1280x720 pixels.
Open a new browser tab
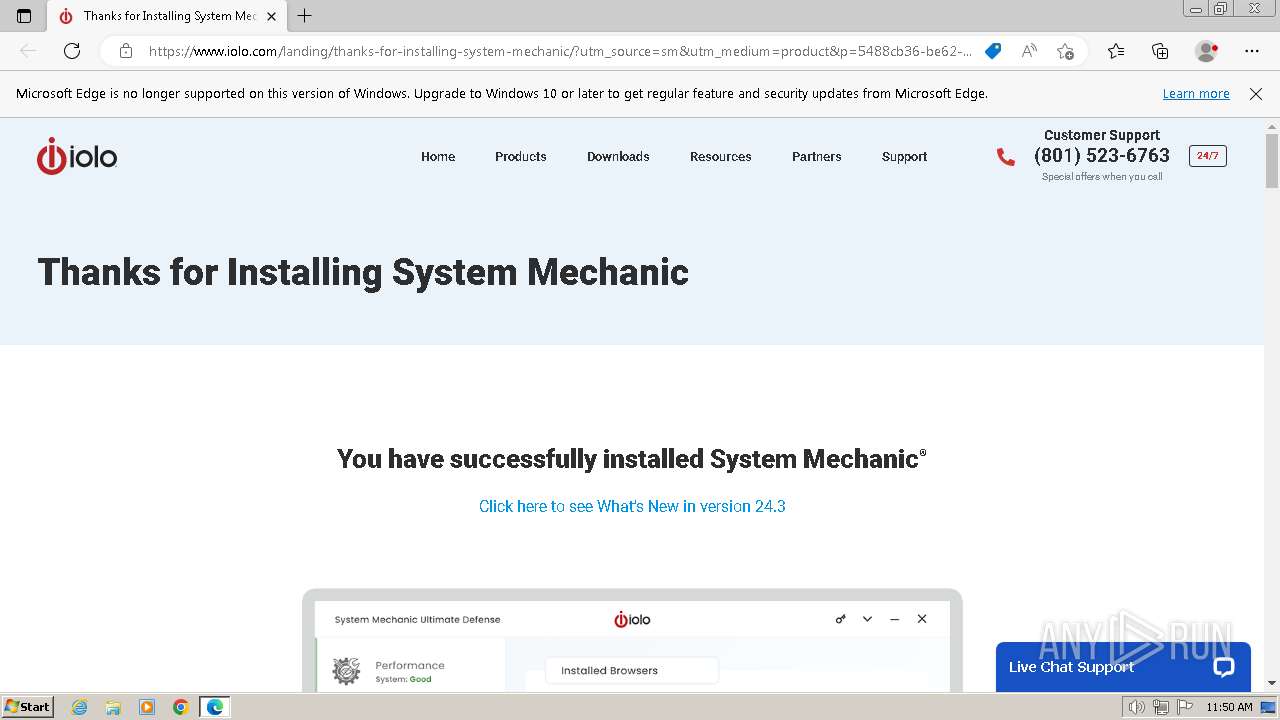coord(305,16)
